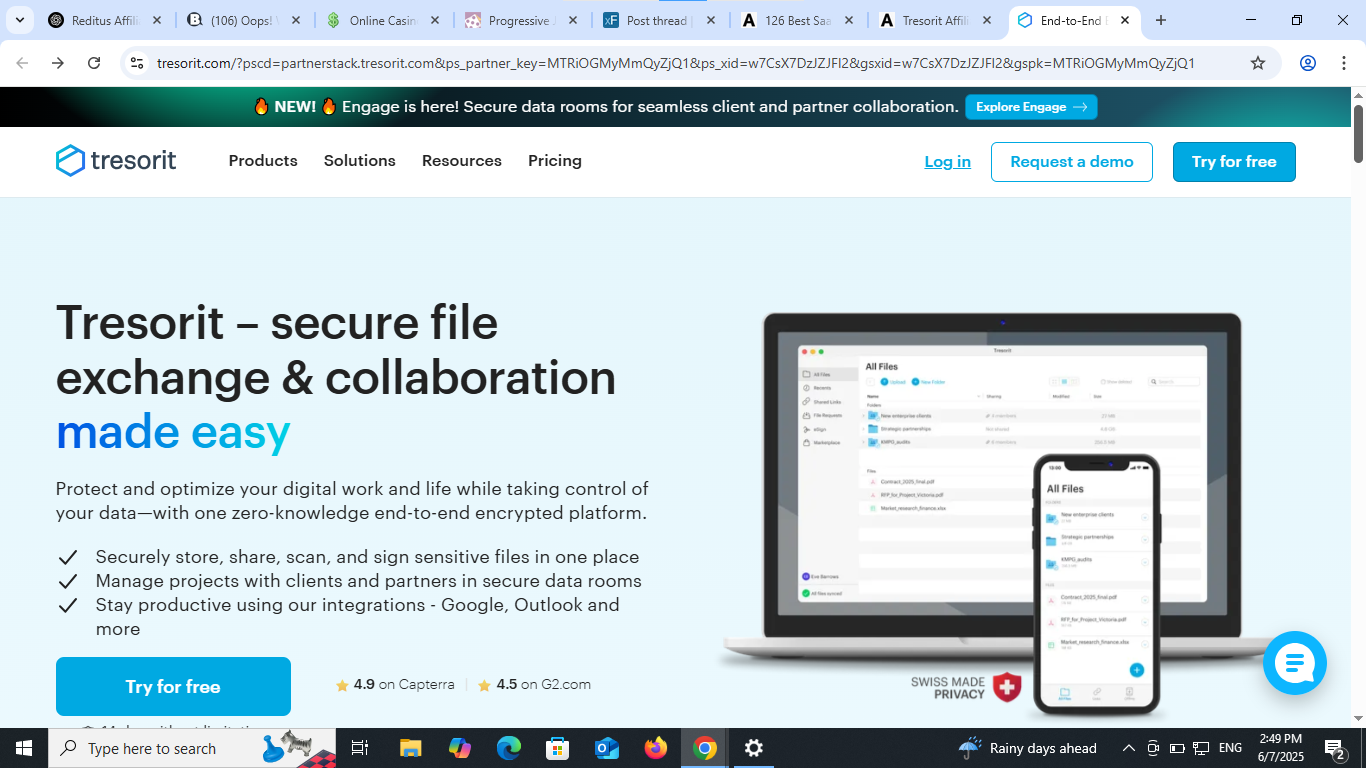Viewport: 1366px width, 768px height.
Task: Click the Type here to search box
Action: coord(192,748)
